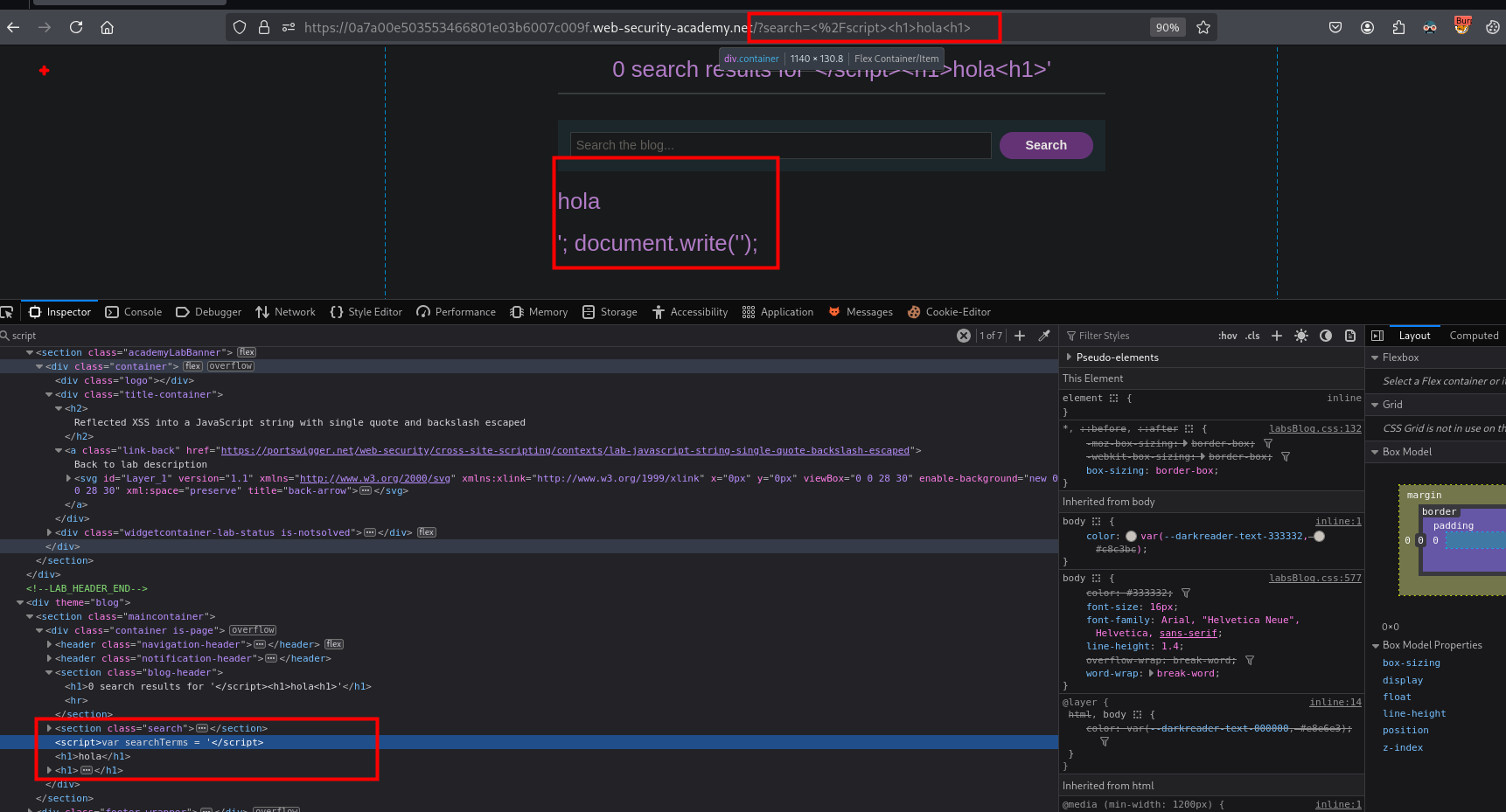Open the browser extensions menu
The image size is (1506, 812).
(1398, 27)
